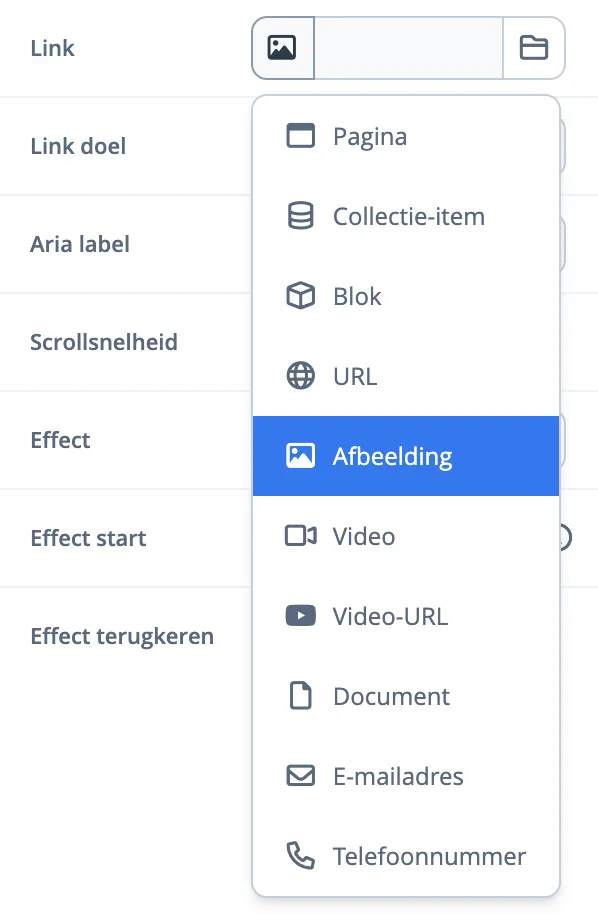Screen dimensions: 598x914
Task: Open the Link doel setting
Action: click(x=79, y=145)
